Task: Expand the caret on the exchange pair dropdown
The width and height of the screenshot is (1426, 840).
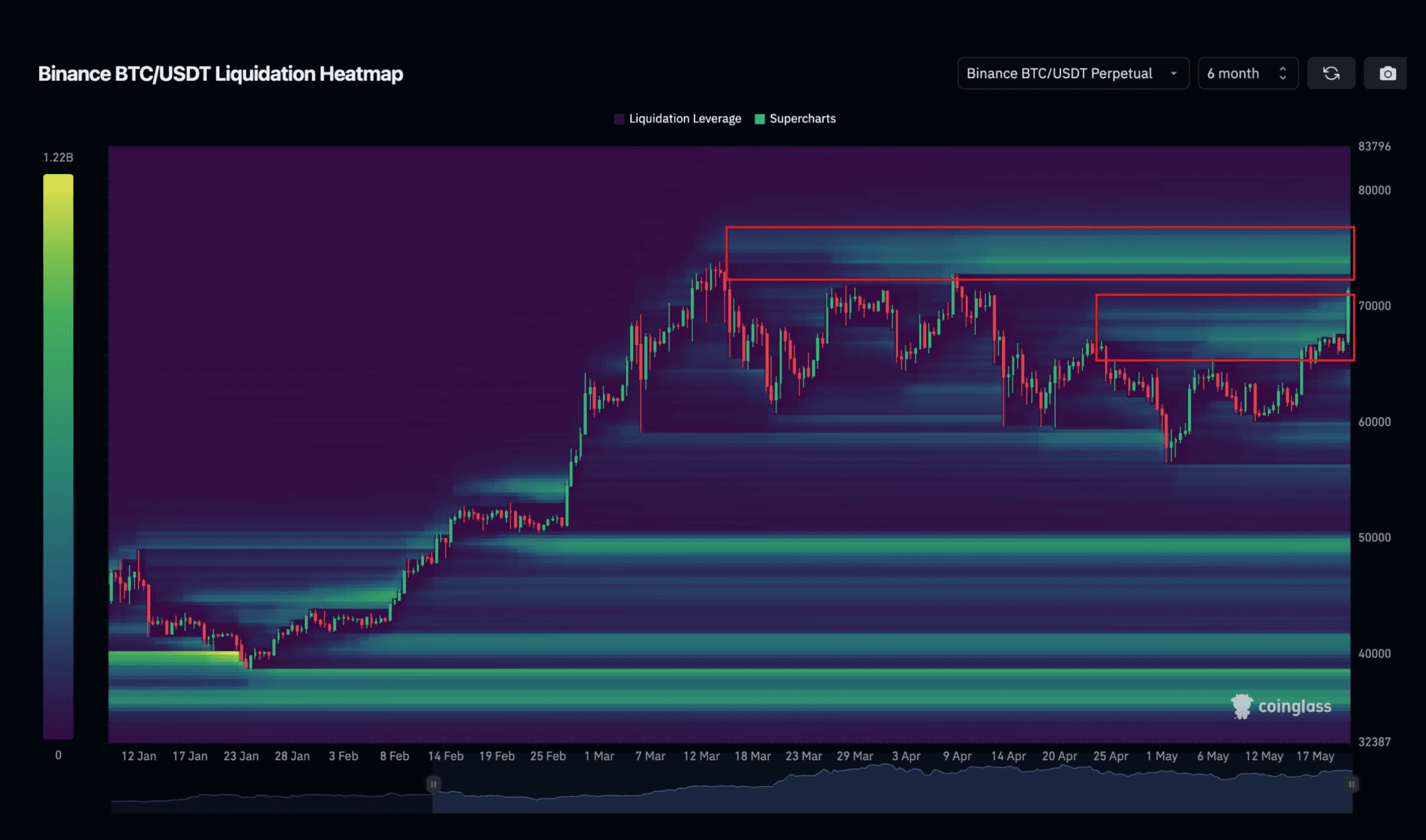Action: (x=1174, y=73)
